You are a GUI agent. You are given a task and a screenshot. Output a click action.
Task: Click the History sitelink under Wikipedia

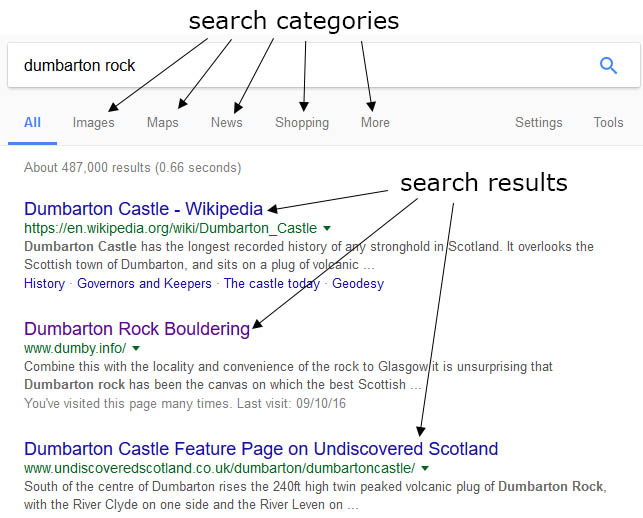pyautogui.click(x=44, y=283)
